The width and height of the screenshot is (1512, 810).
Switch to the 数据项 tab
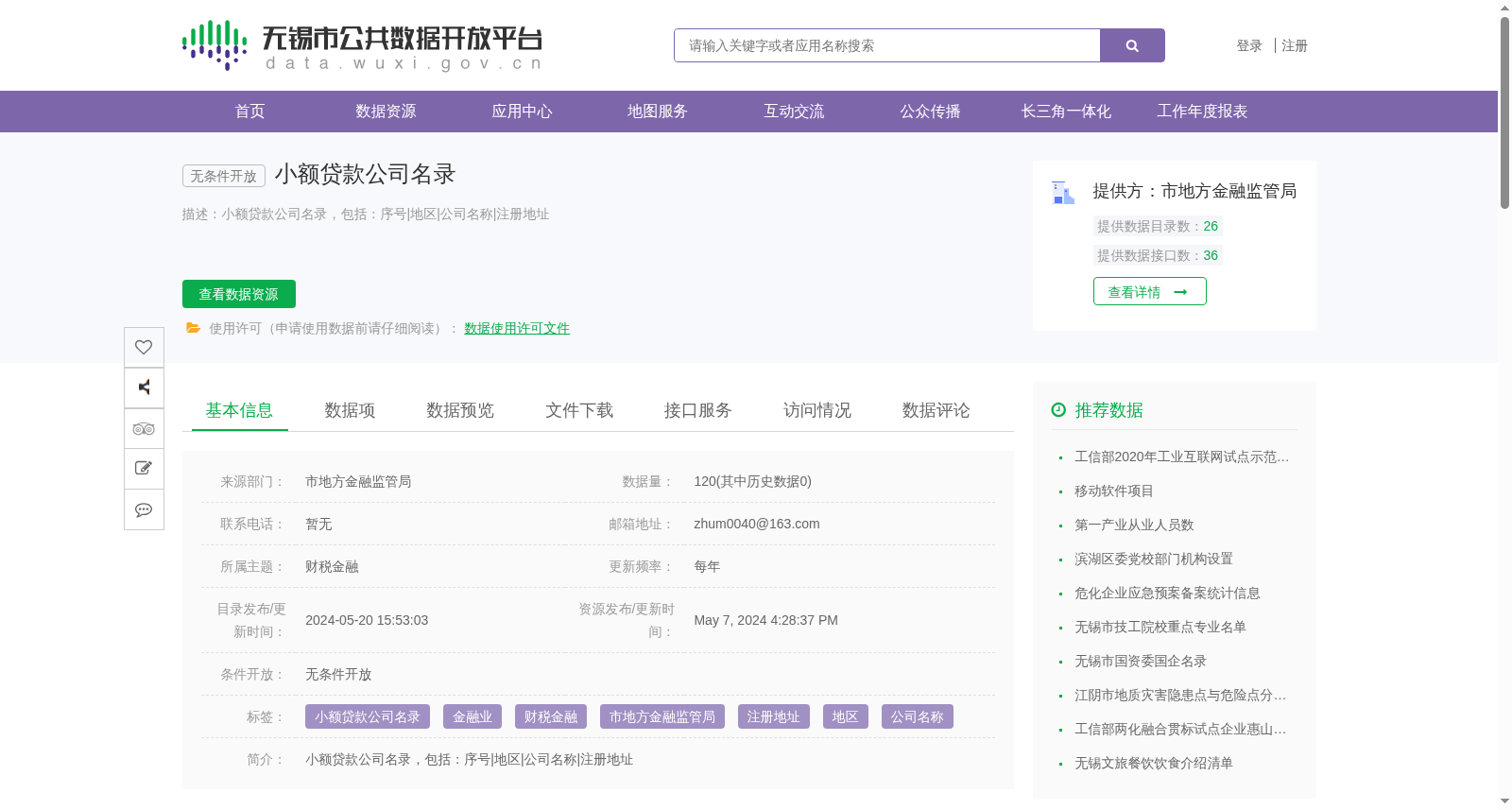click(x=350, y=410)
